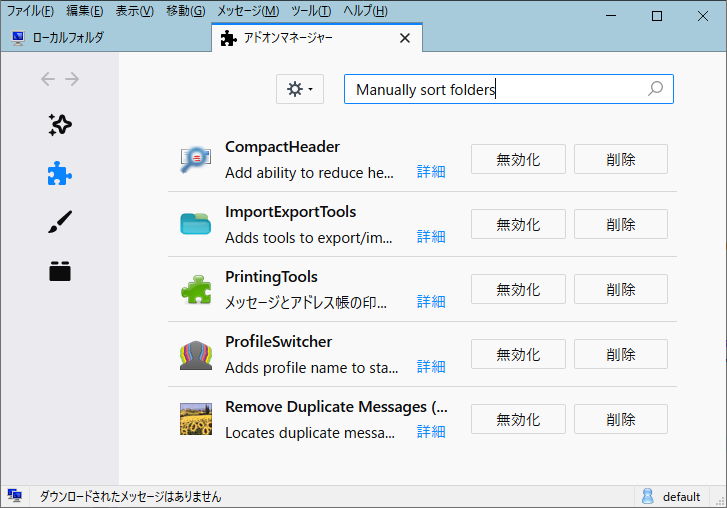
Task: Open 詳細 link for ProfileSwitcher
Action: click(431, 367)
